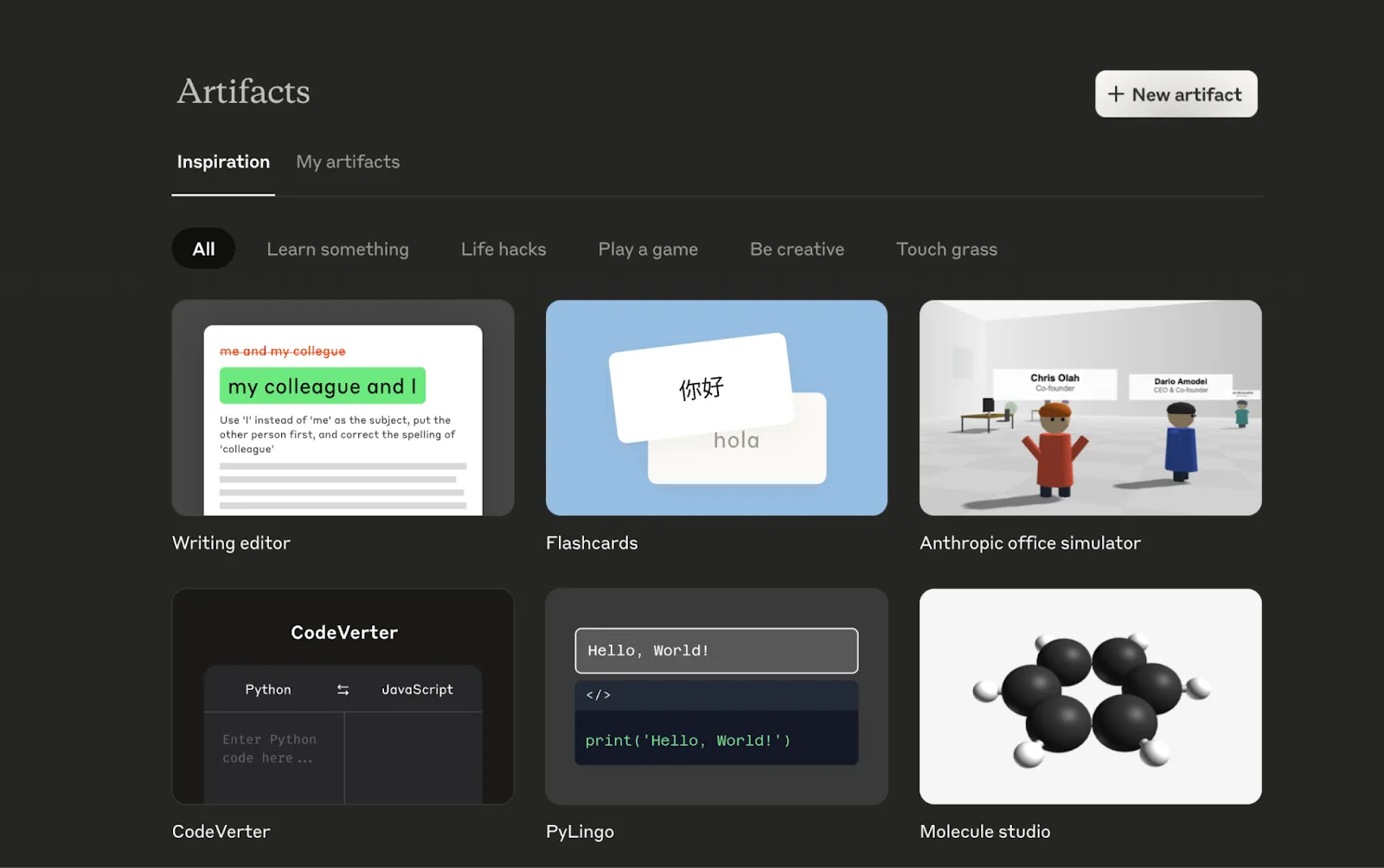Open the My artifacts tab
The width and height of the screenshot is (1384, 868).
[348, 163]
